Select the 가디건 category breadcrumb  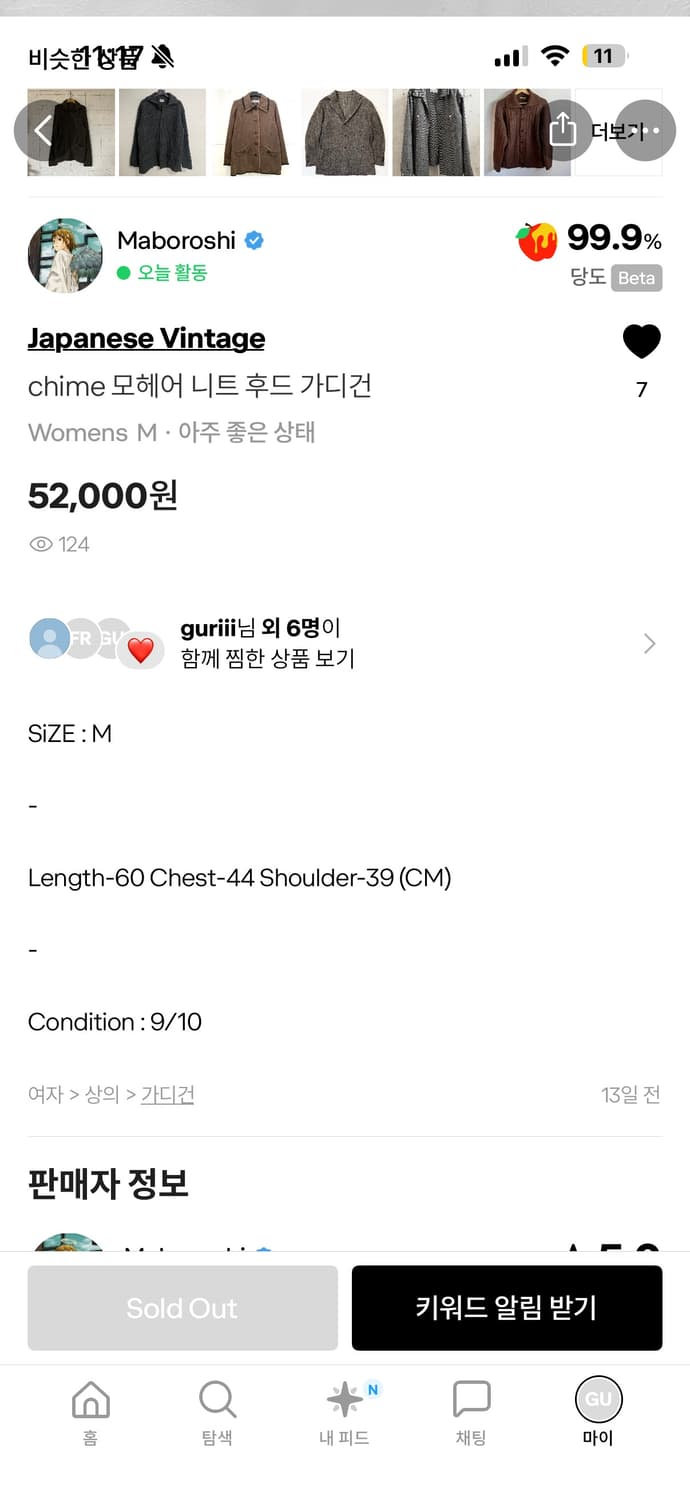(168, 1094)
